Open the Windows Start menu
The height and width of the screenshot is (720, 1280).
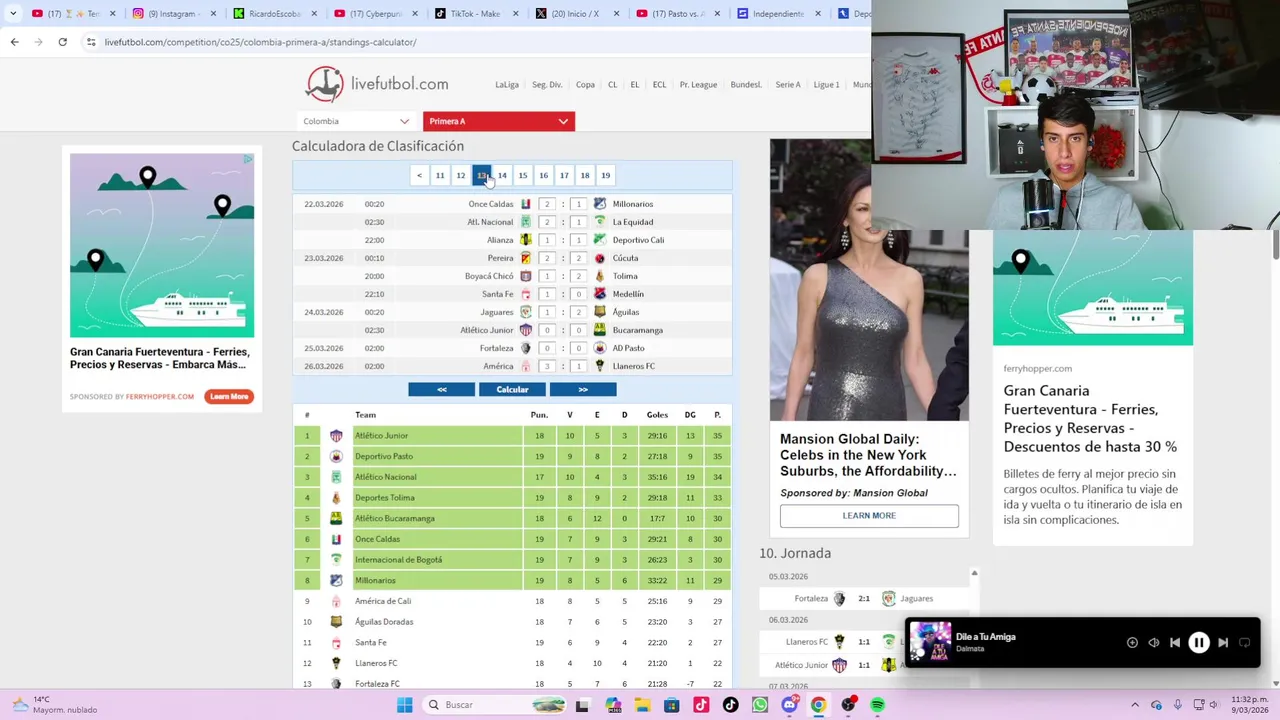click(x=404, y=705)
